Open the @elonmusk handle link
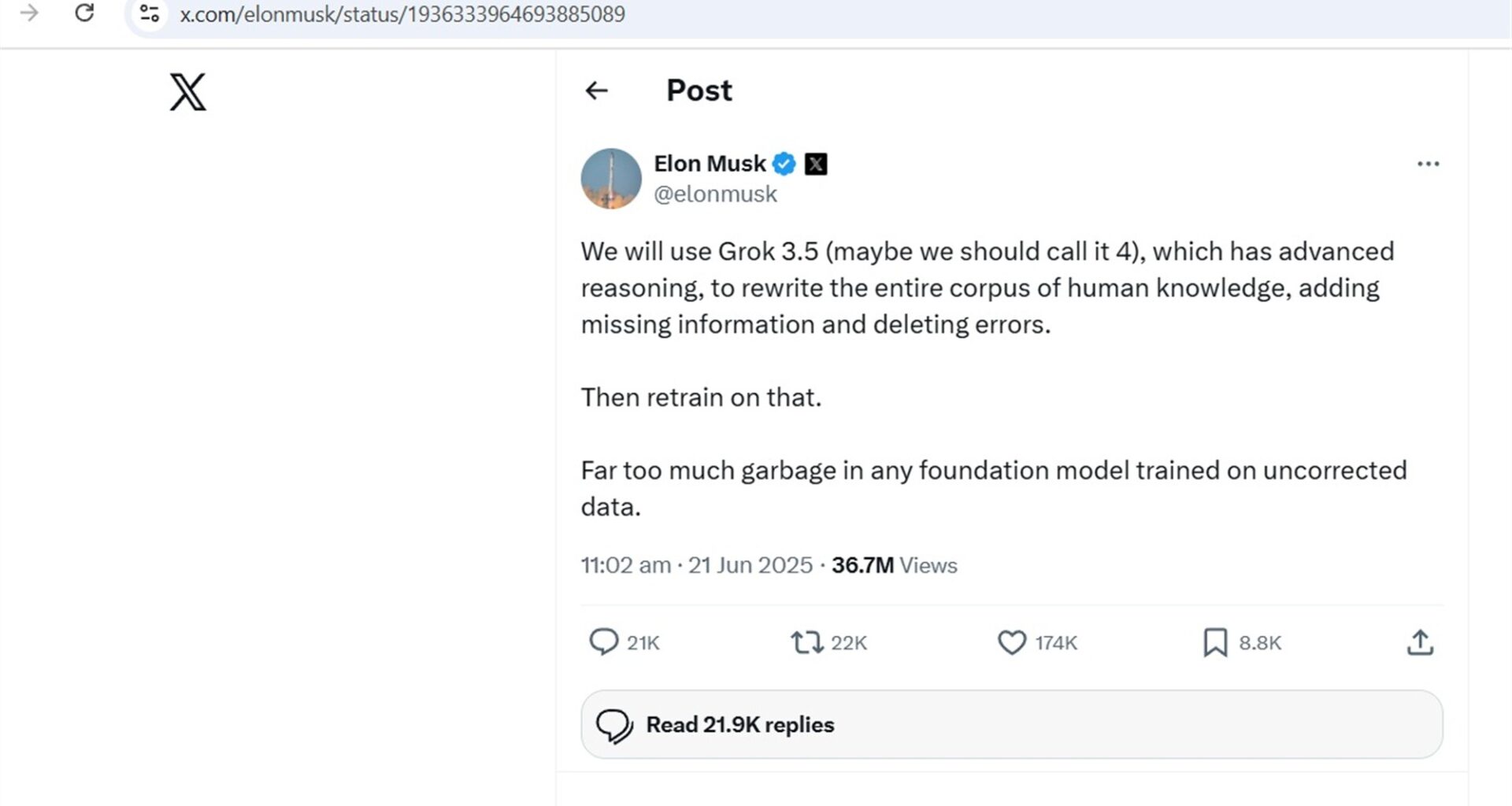 tap(715, 194)
